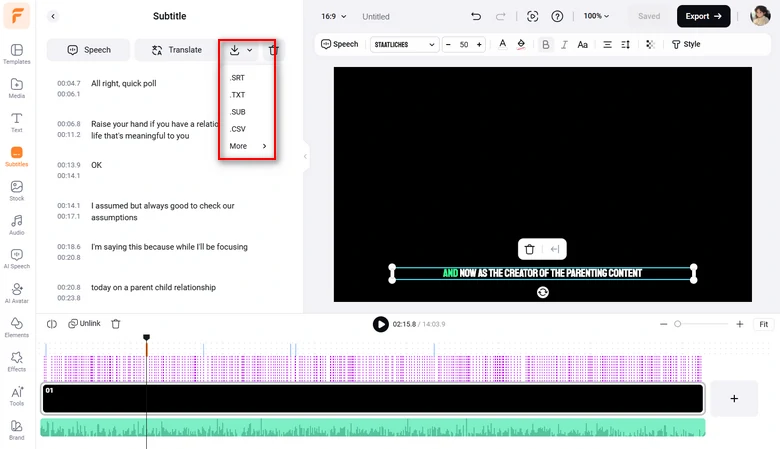Viewport: 780px width, 449px height.
Task: Click the Translate button
Action: 176,50
